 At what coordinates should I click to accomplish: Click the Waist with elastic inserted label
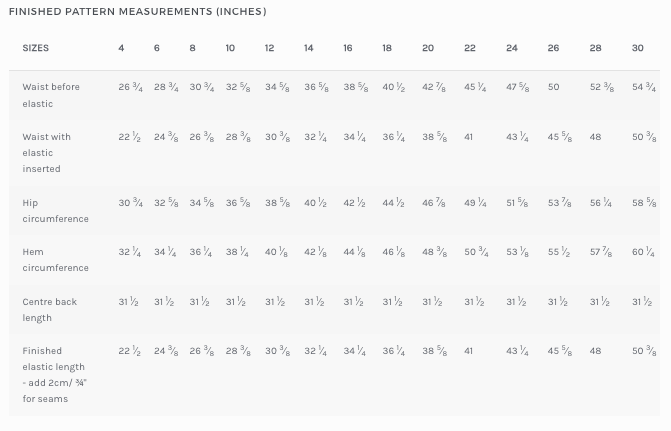tap(46, 152)
